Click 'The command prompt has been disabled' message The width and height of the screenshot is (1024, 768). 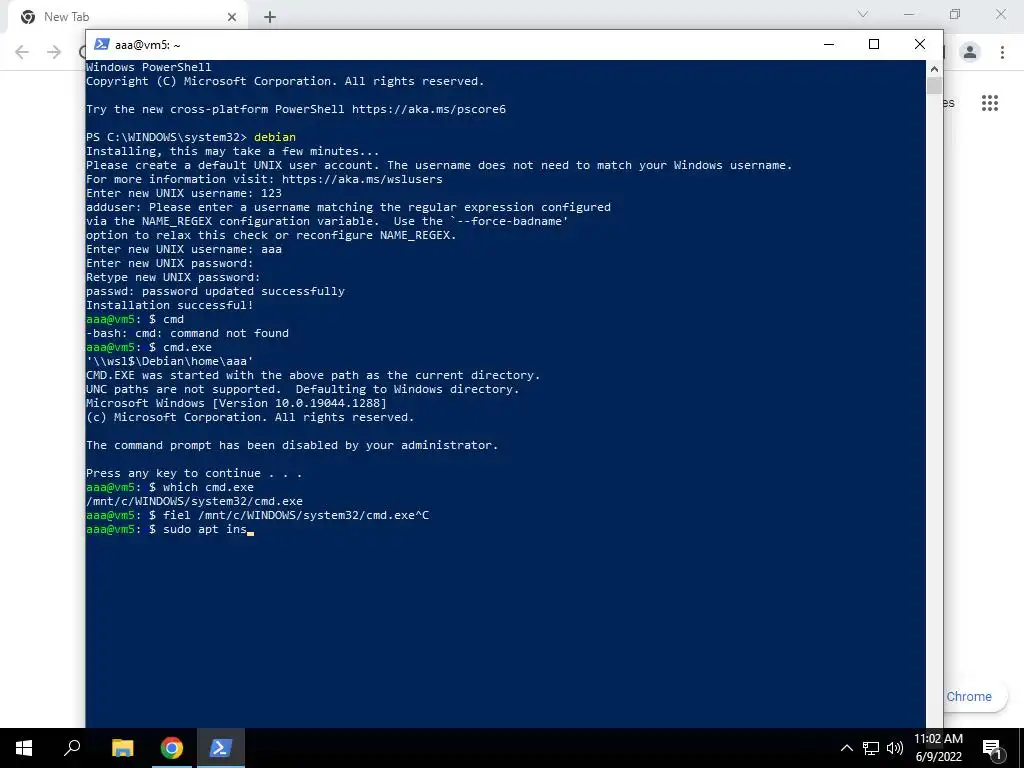(292, 445)
